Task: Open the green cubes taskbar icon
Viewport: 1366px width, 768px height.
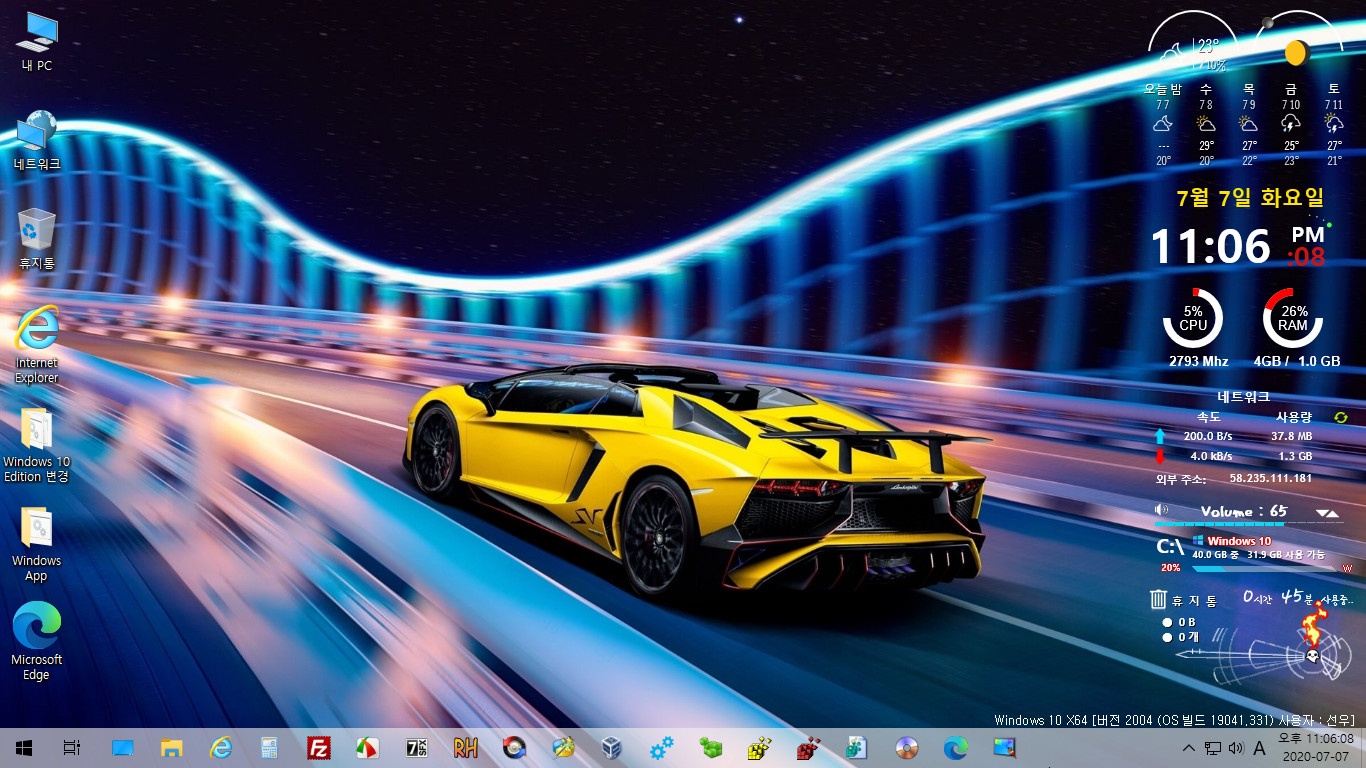Action: click(x=711, y=747)
